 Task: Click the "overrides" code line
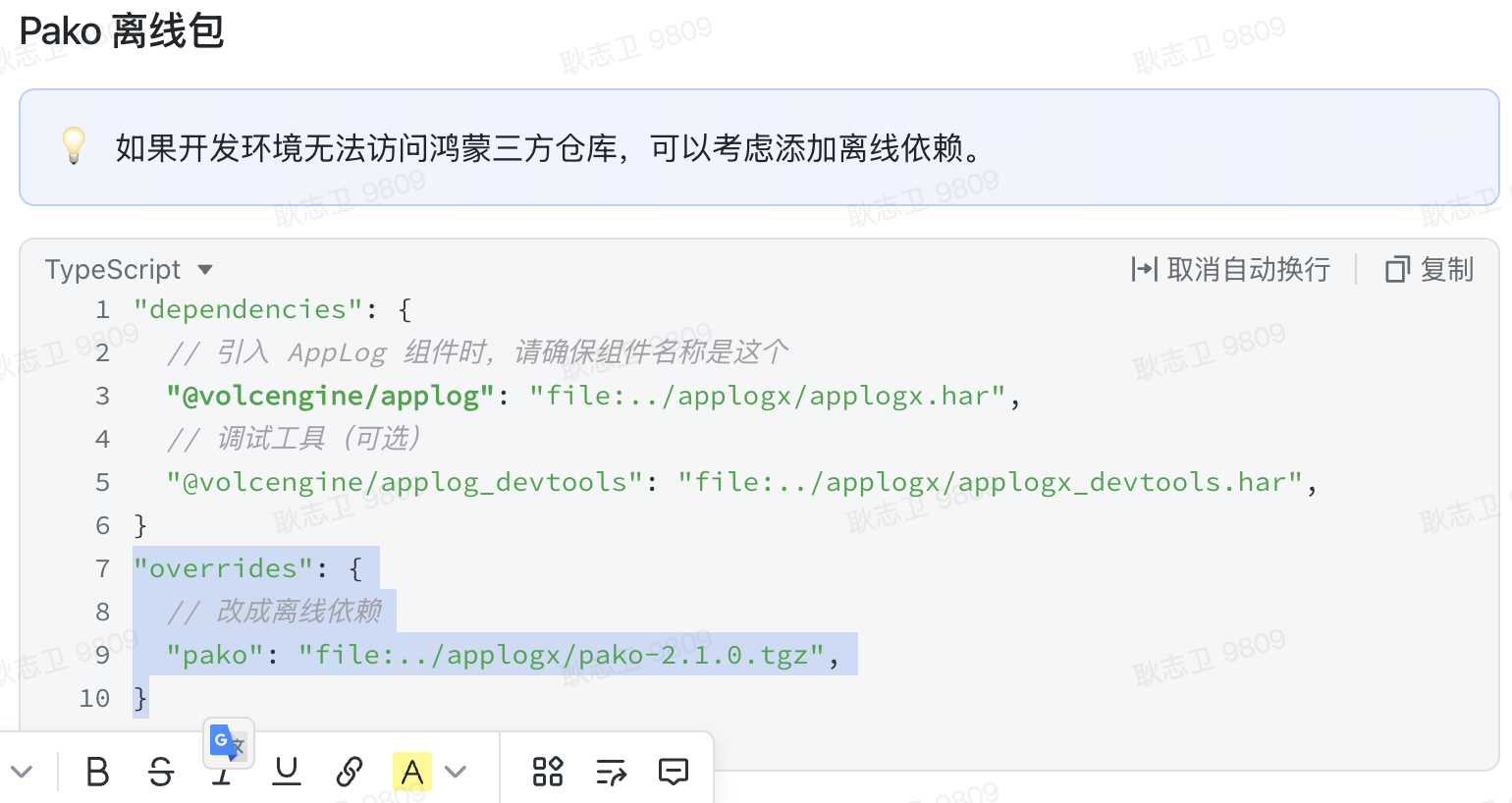point(248,569)
